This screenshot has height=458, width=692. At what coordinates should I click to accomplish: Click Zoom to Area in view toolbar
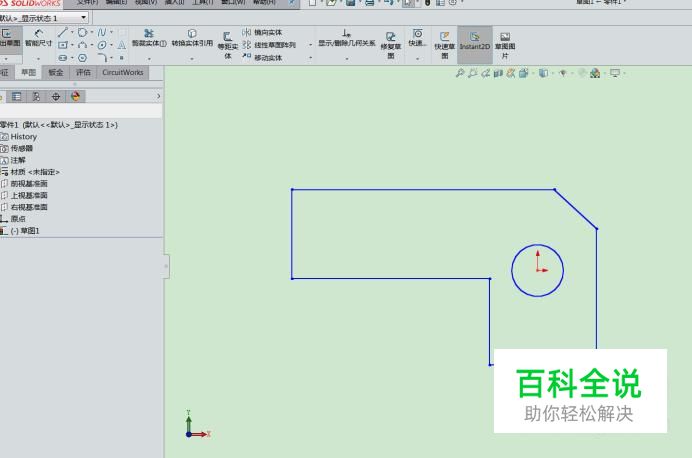(473, 73)
